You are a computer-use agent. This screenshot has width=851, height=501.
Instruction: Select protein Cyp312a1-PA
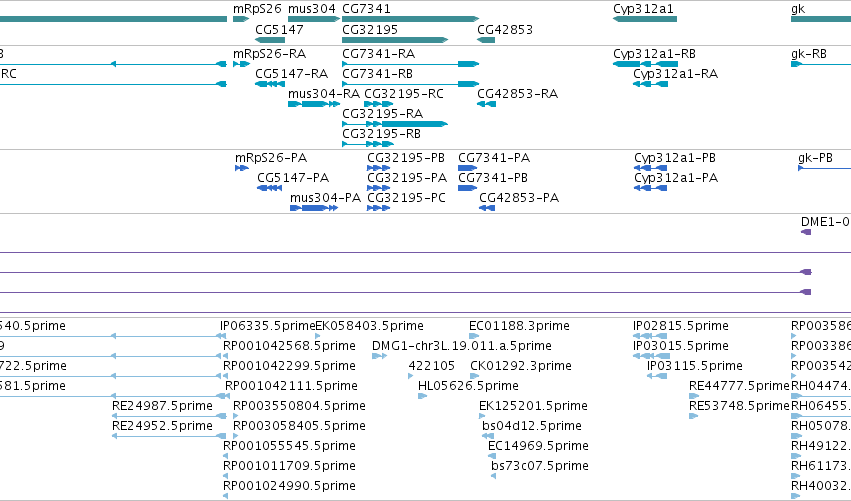click(x=676, y=178)
